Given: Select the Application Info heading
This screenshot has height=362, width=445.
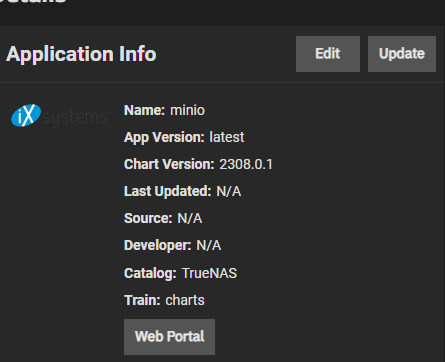Looking at the screenshot, I should click(x=81, y=54).
